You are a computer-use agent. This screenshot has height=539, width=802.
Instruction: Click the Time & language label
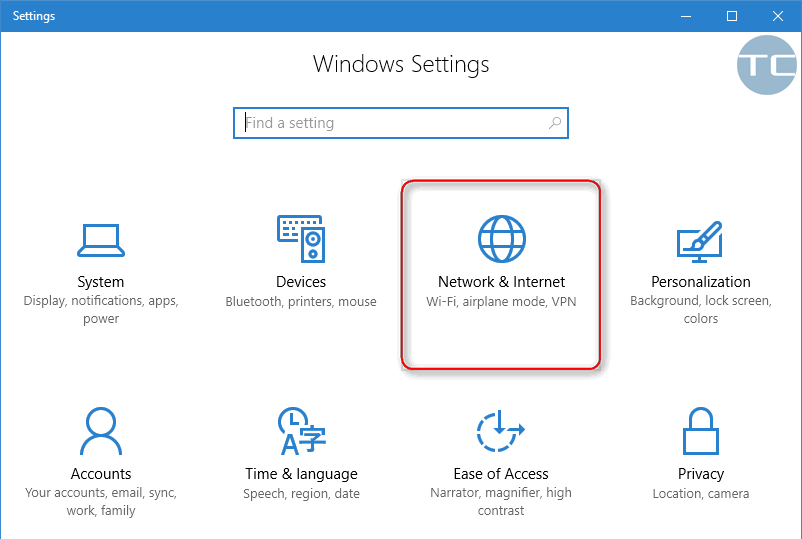(x=301, y=474)
